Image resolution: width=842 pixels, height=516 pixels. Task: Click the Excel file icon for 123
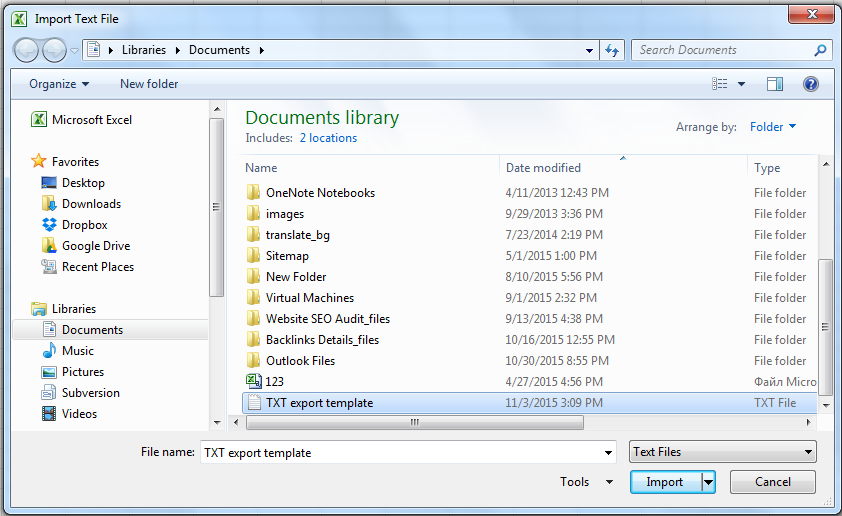pyautogui.click(x=253, y=381)
